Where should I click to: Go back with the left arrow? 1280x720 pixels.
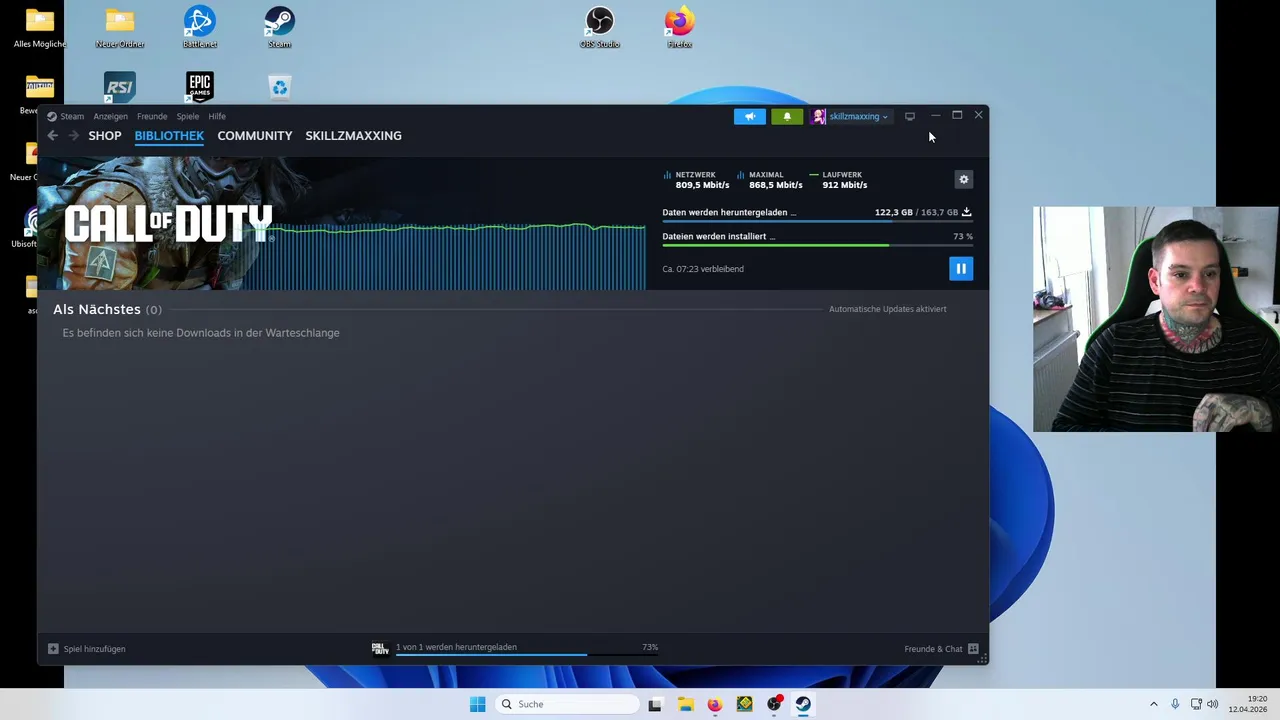[53, 136]
